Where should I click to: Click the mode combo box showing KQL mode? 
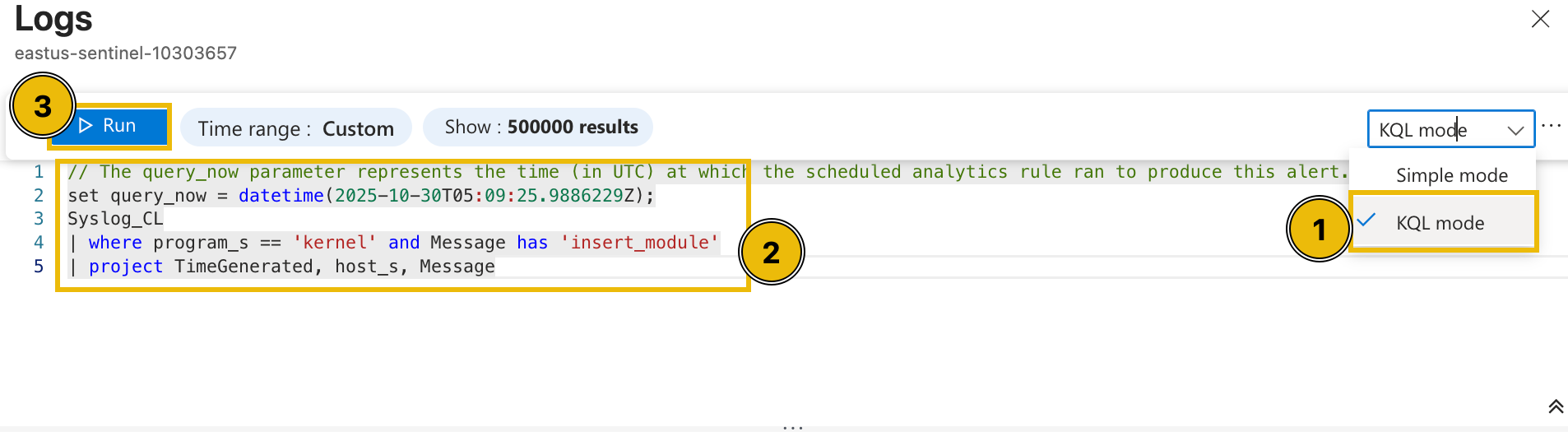(x=1436, y=130)
